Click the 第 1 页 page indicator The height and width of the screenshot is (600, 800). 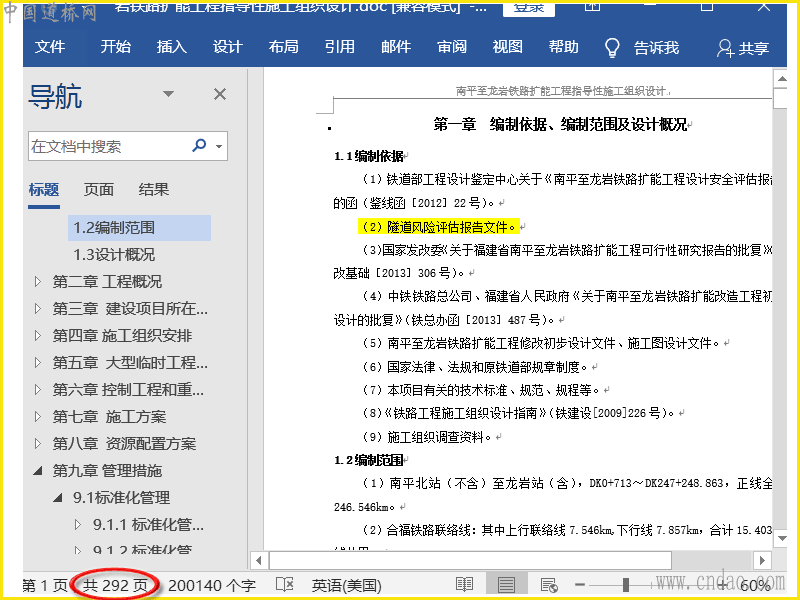(x=45, y=586)
